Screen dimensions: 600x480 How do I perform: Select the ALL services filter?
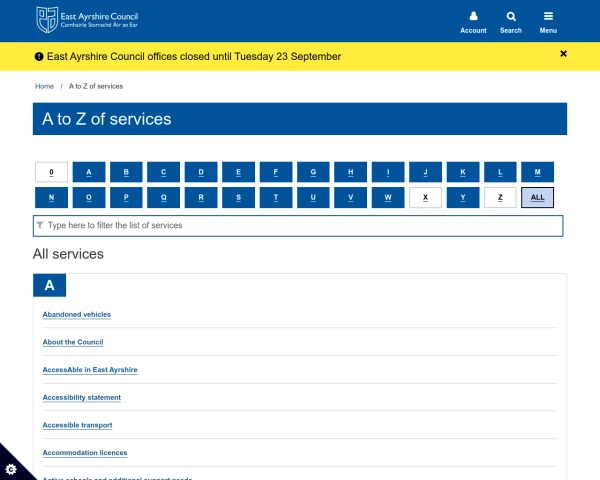[x=537, y=197]
